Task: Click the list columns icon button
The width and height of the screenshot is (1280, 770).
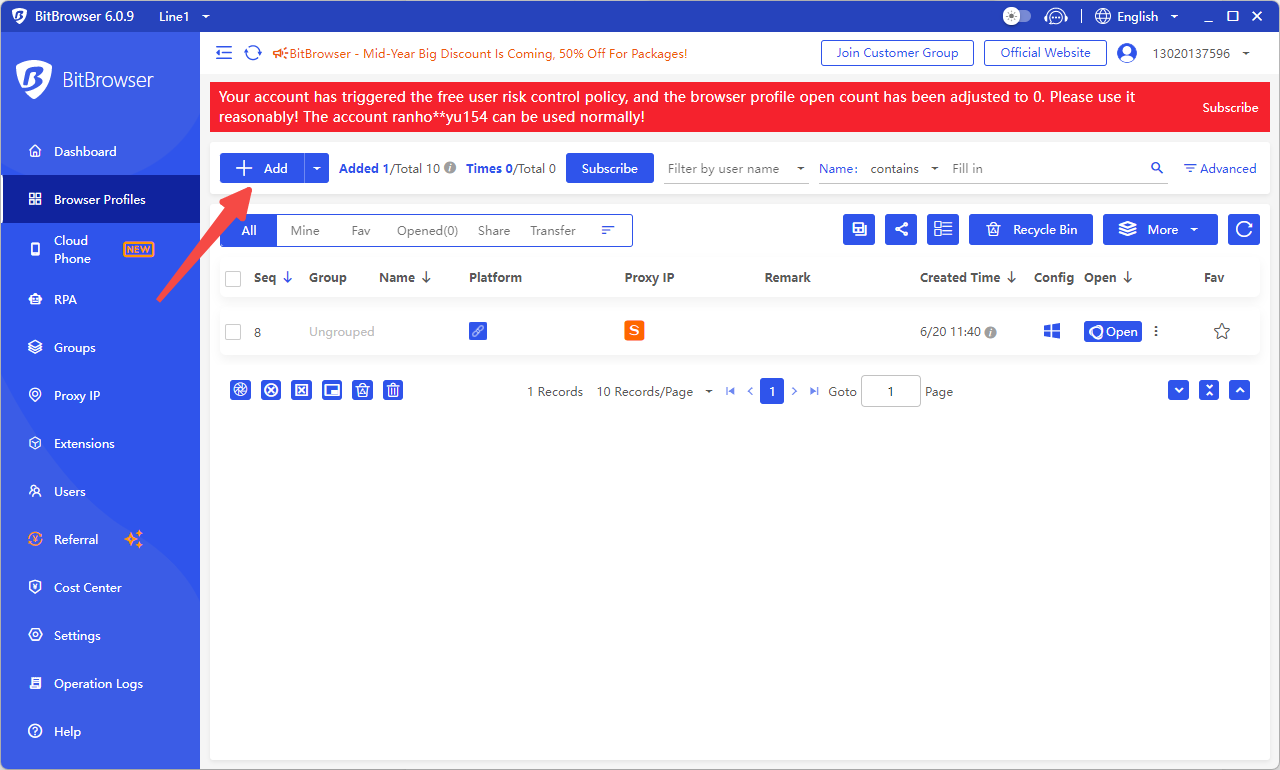Action: [943, 229]
